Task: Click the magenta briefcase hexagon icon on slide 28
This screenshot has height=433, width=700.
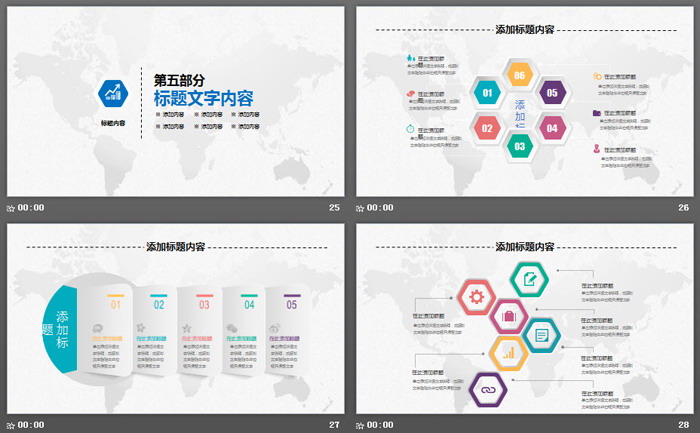Action: click(508, 317)
